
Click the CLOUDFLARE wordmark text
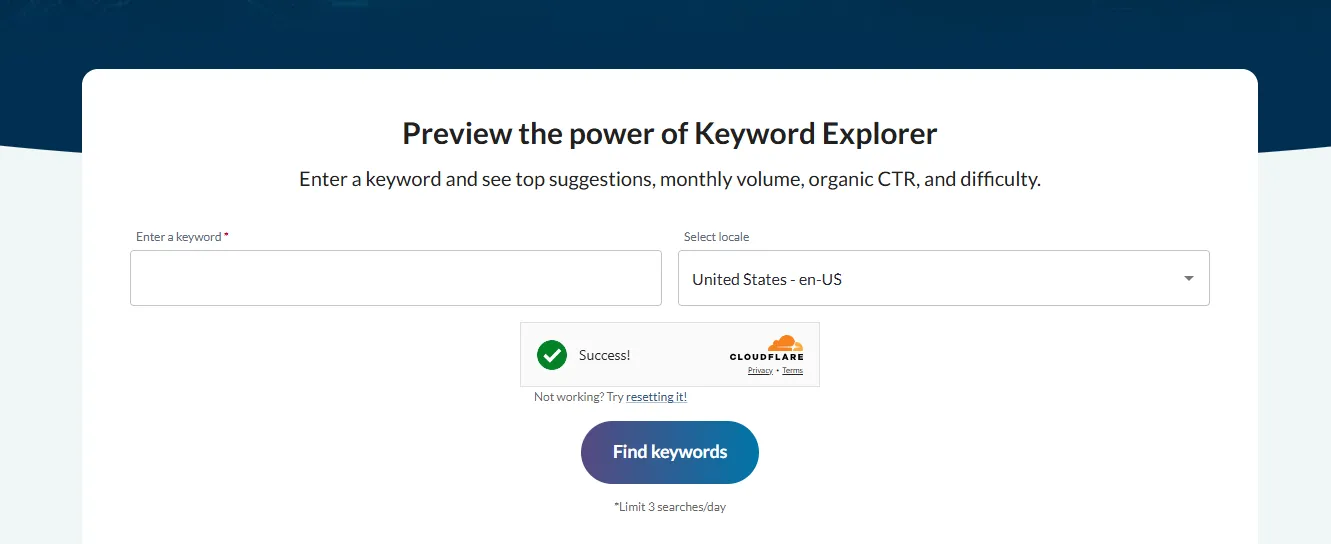coord(766,357)
